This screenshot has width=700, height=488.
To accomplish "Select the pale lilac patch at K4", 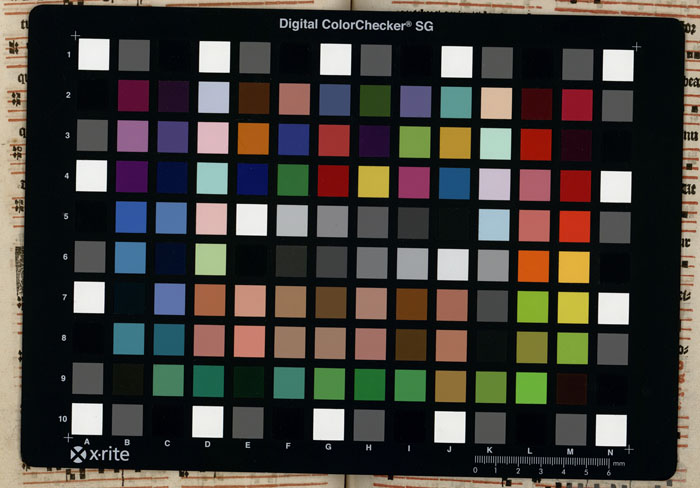I will coord(495,184).
